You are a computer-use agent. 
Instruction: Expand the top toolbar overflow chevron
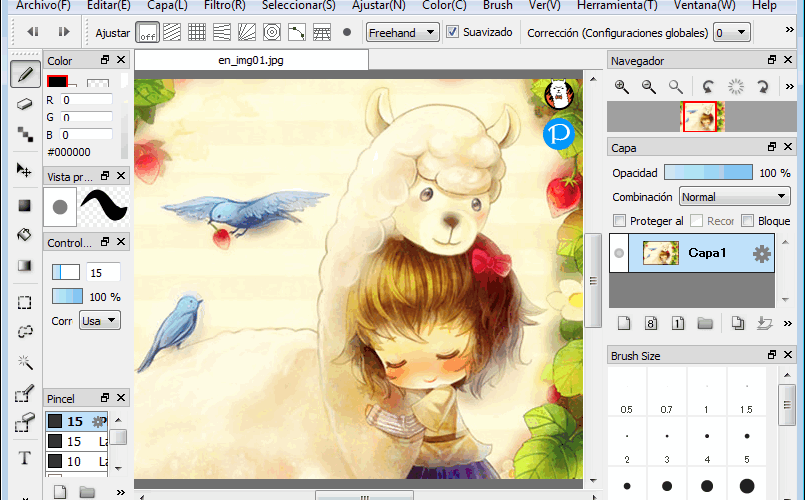click(x=790, y=30)
